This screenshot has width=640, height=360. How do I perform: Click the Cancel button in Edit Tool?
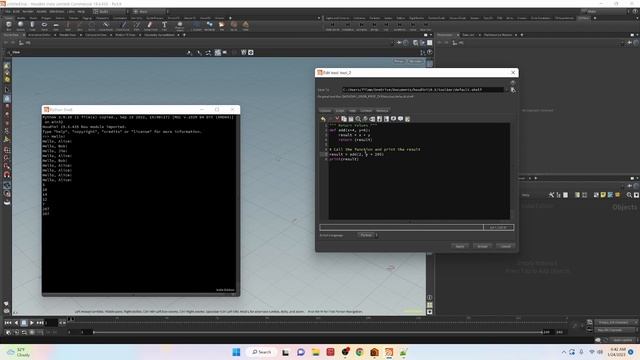[x=506, y=246]
